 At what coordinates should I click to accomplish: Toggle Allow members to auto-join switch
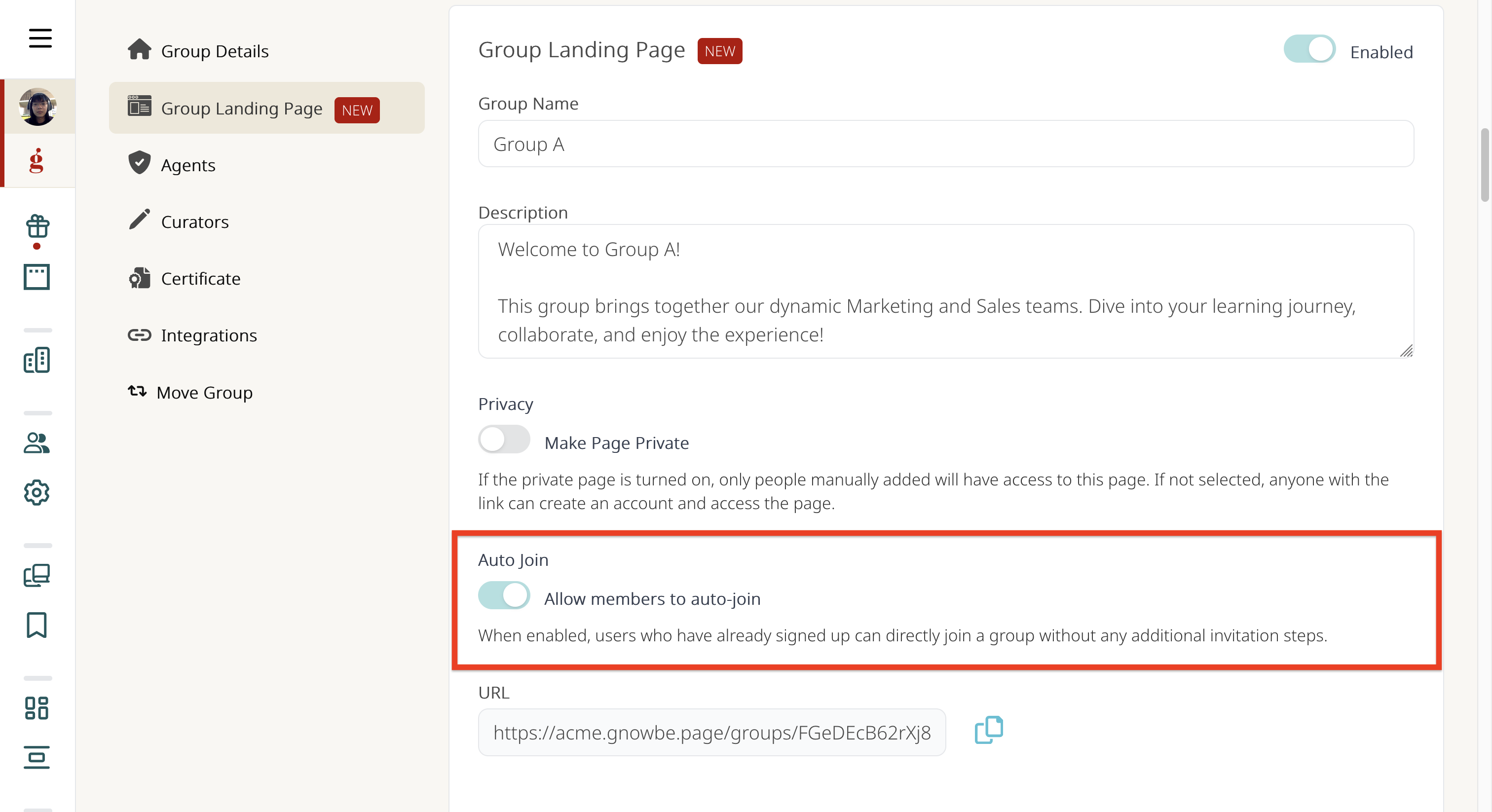click(x=504, y=595)
